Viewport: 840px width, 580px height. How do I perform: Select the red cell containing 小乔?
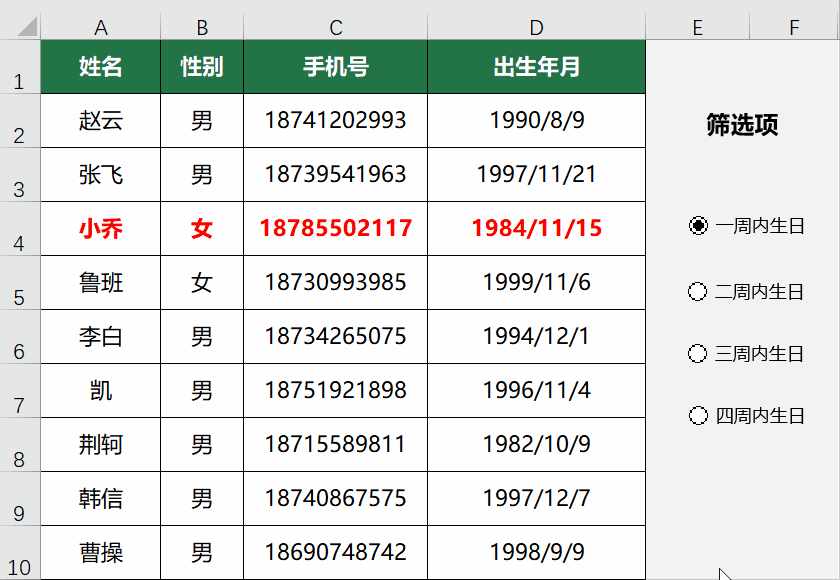[101, 229]
